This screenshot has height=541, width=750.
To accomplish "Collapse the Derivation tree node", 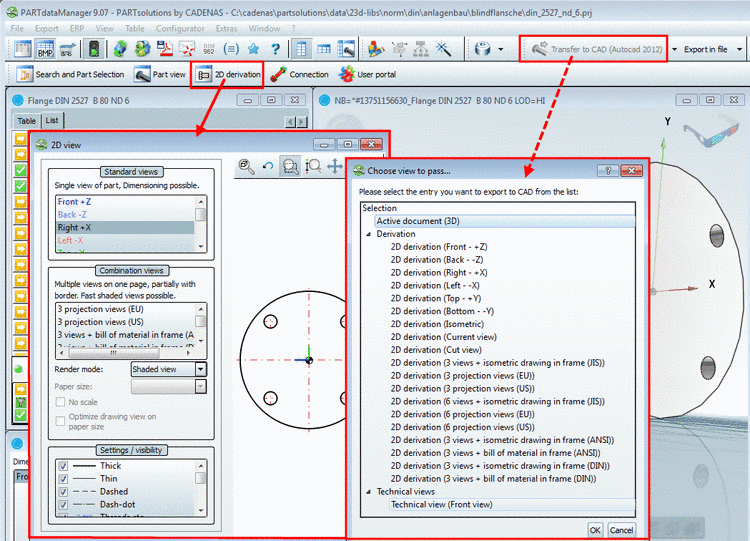I will (x=368, y=234).
